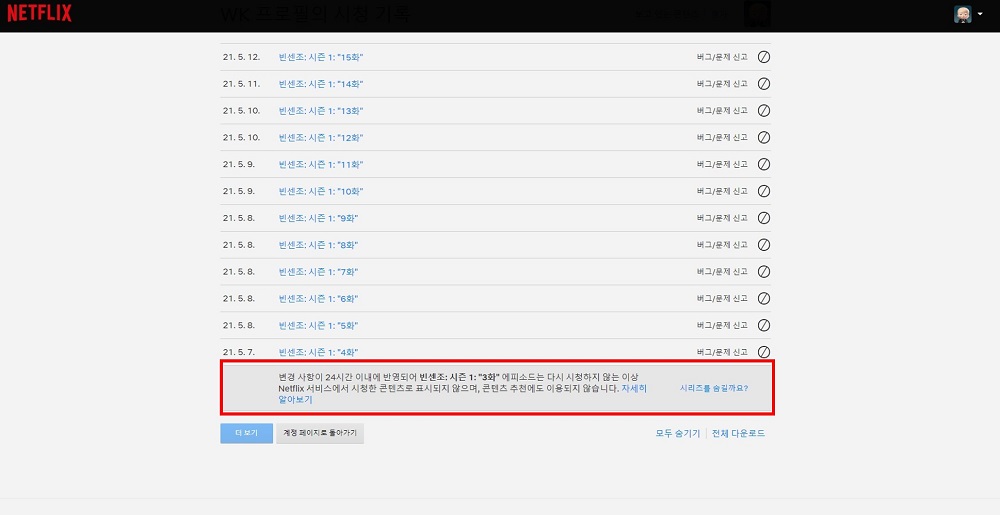Select the date 21. 5. 12.
This screenshot has height=515, width=1000.
242,57
